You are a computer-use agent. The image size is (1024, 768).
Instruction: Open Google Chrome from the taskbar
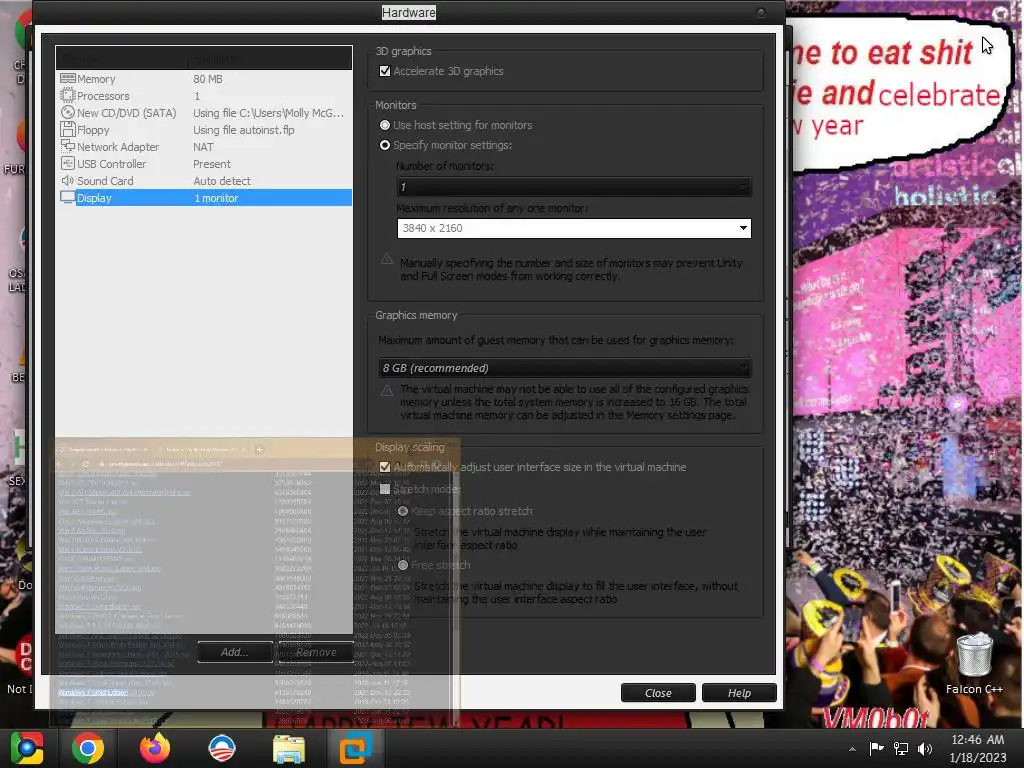(x=88, y=748)
